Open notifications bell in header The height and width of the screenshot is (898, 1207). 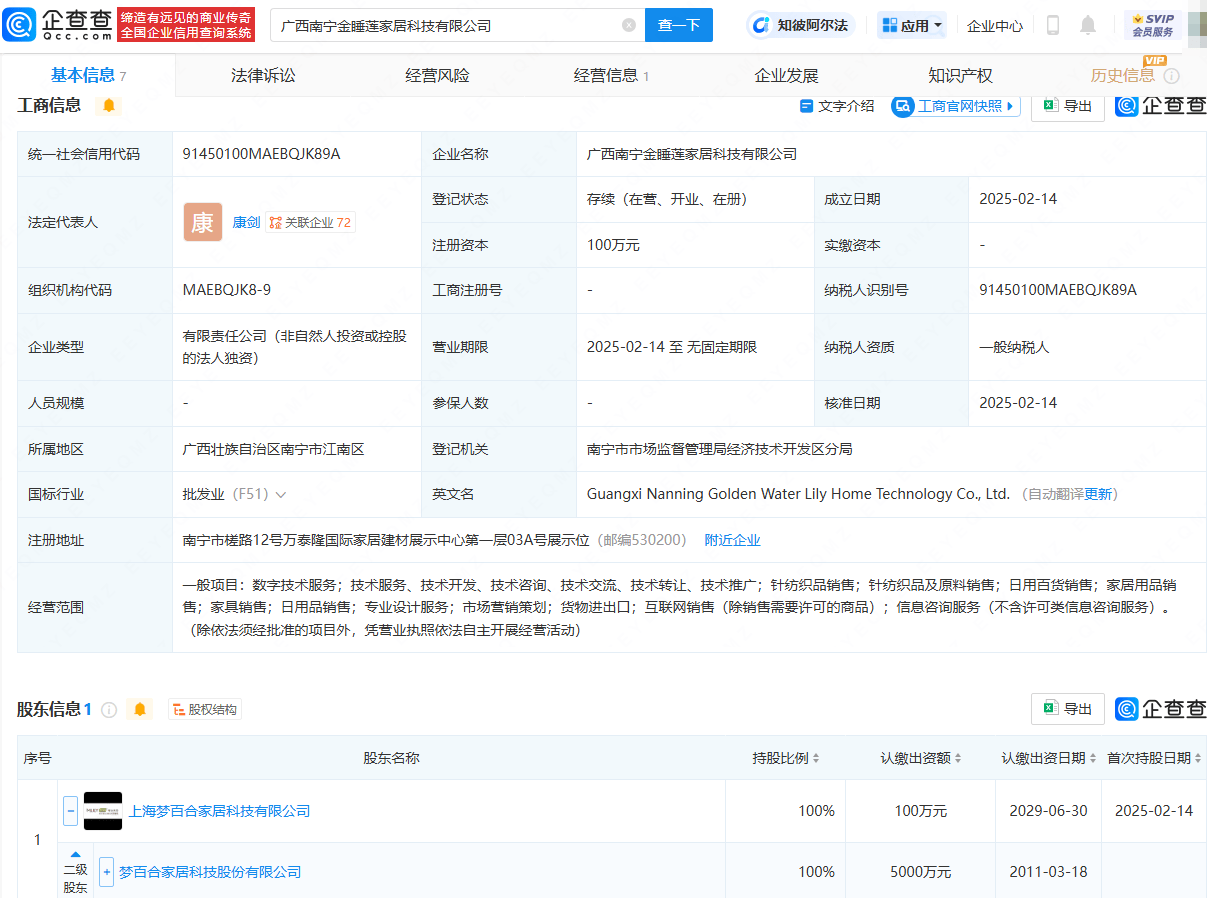[x=1088, y=25]
